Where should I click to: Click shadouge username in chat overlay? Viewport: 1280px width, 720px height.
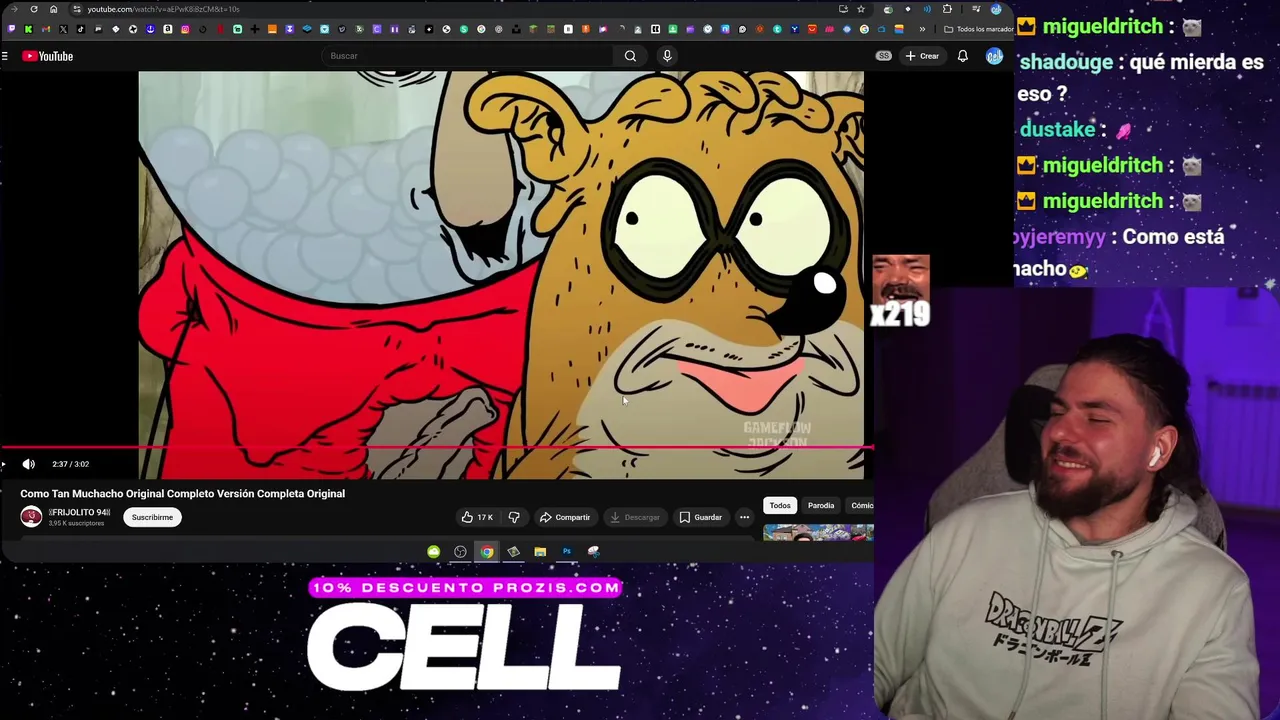[x=1066, y=62]
